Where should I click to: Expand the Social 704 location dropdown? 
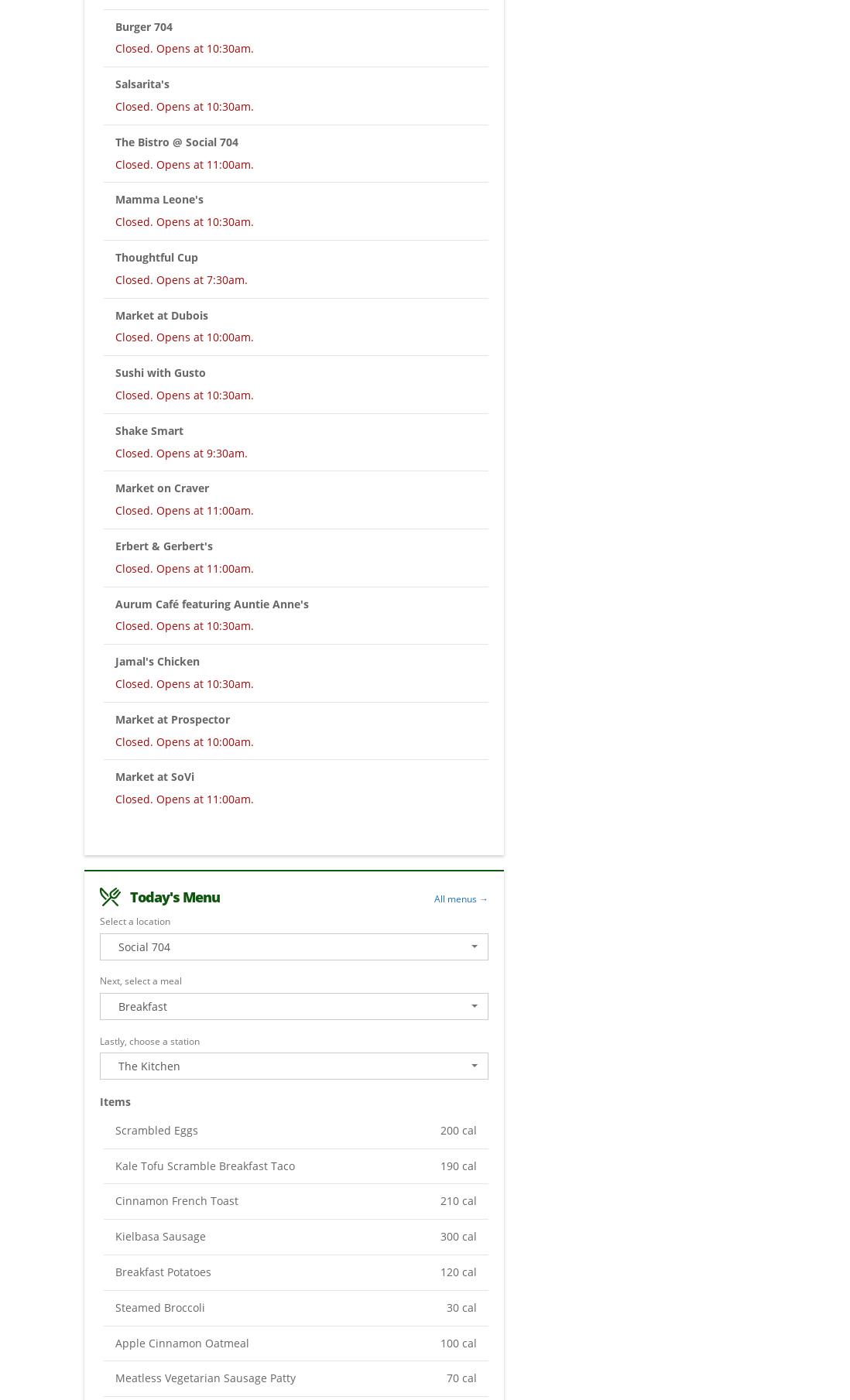pos(293,947)
